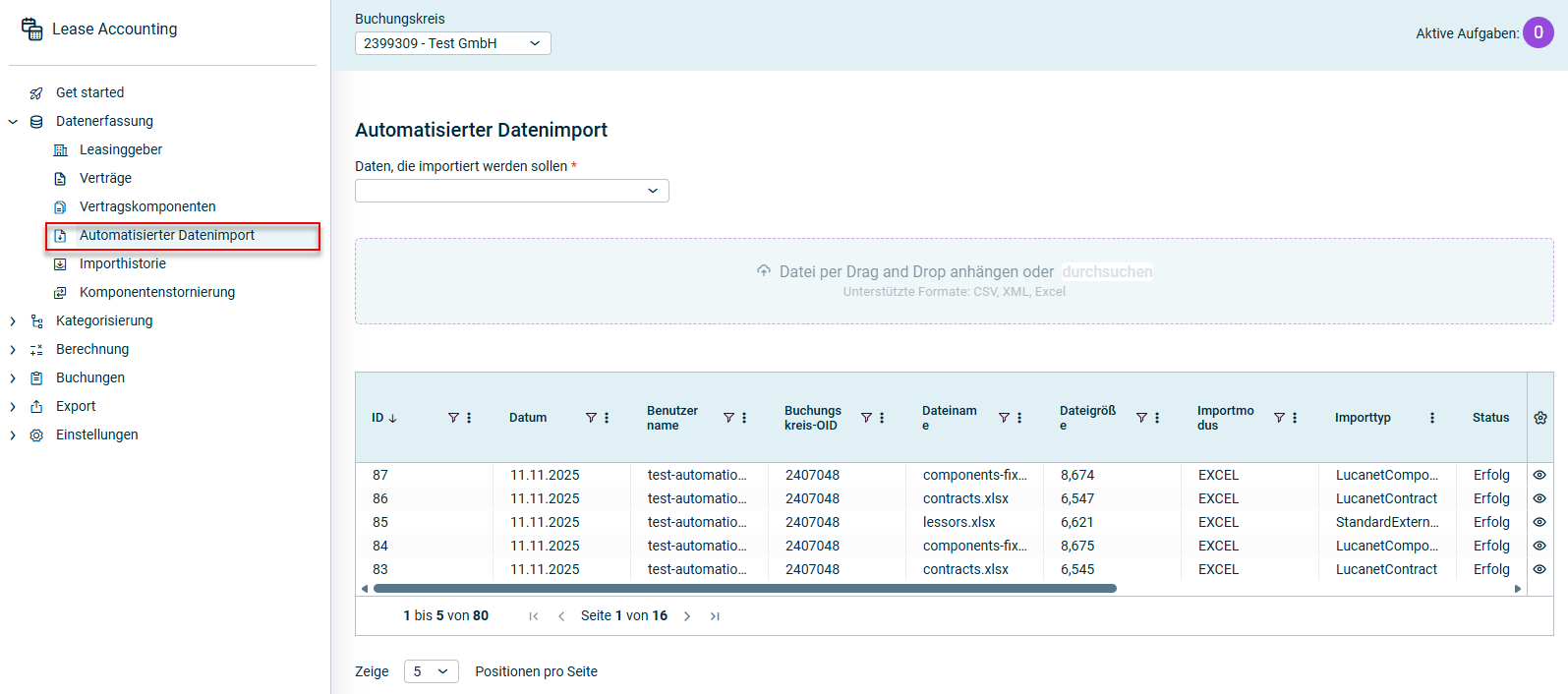
Task: Open the Buchungskreis dropdown
Action: pos(452,43)
